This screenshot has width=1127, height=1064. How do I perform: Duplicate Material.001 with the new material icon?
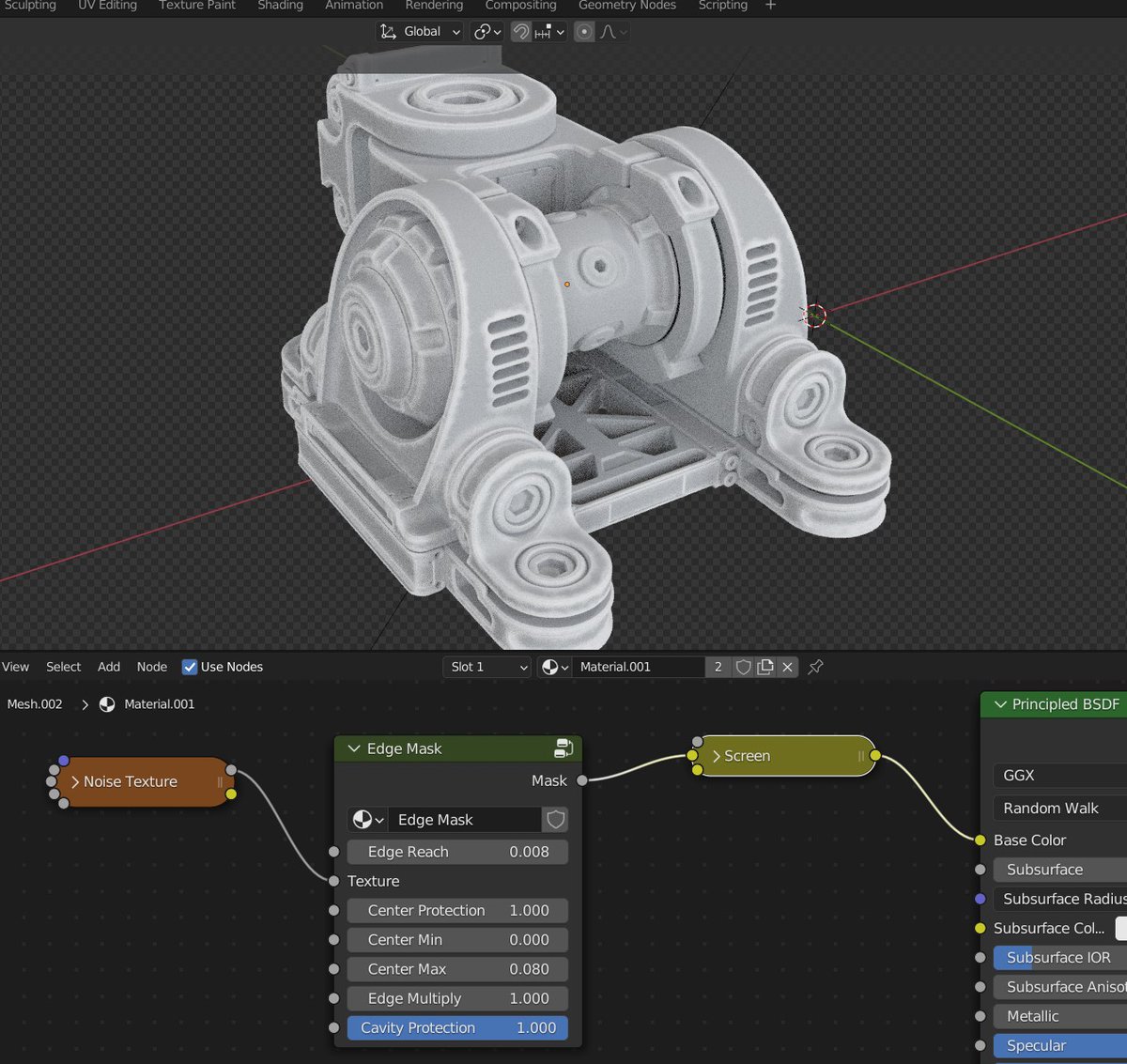point(765,667)
